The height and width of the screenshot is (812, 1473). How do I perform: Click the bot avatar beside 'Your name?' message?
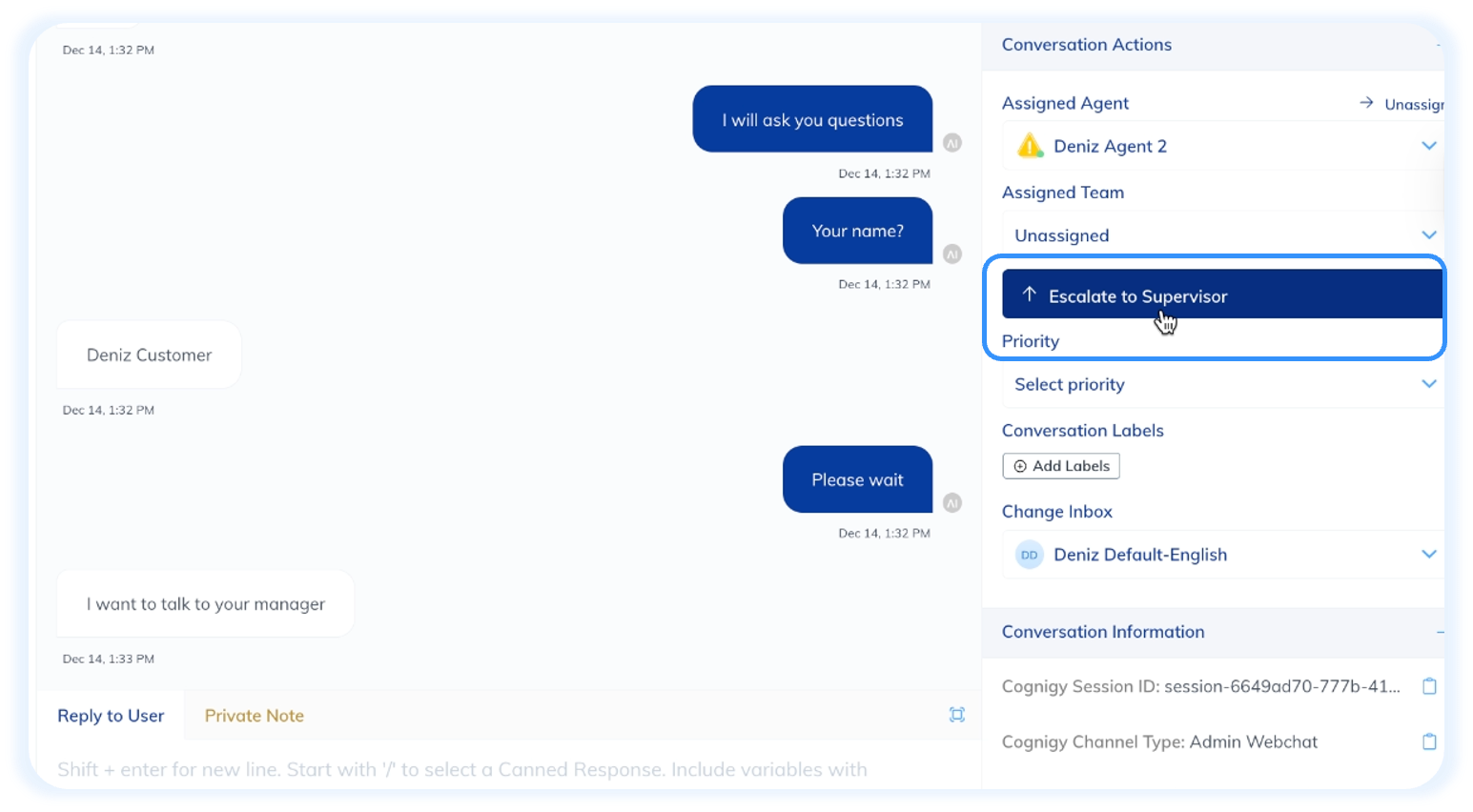point(951,254)
